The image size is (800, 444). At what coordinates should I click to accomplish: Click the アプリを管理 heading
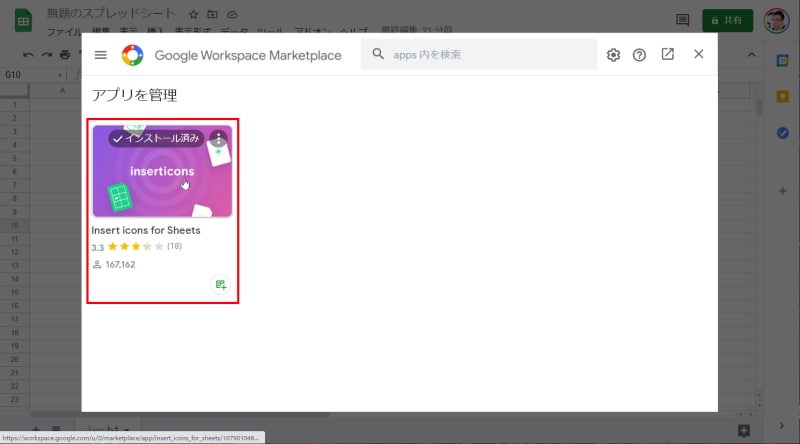(x=134, y=95)
